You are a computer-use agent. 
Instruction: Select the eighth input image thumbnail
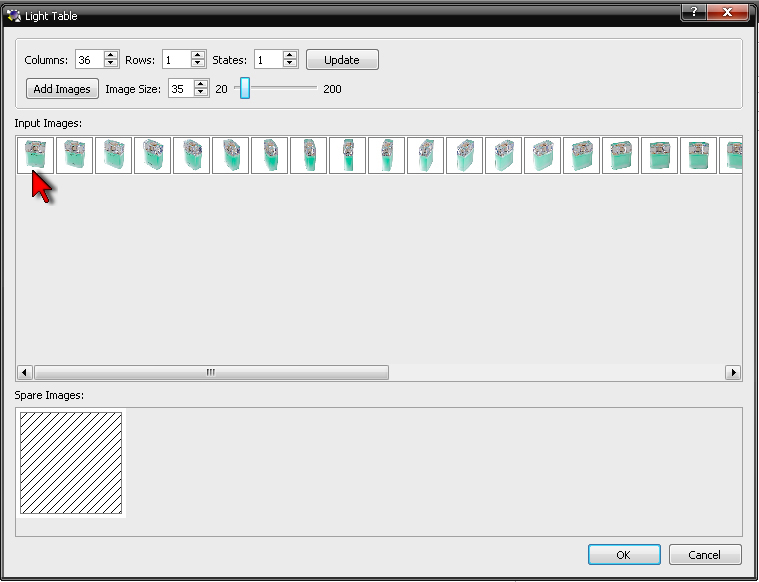click(x=308, y=155)
